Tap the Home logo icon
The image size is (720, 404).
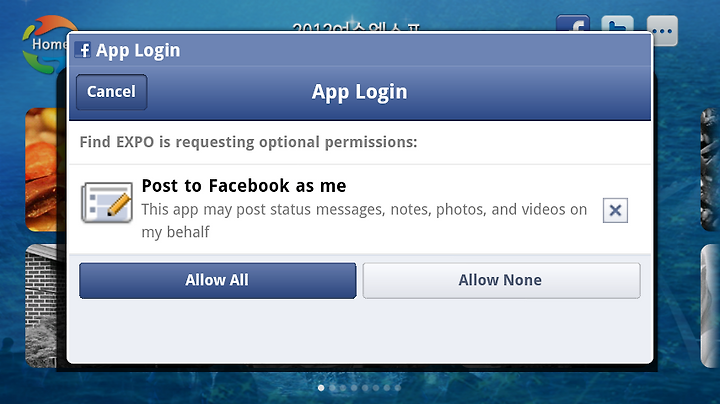46,45
